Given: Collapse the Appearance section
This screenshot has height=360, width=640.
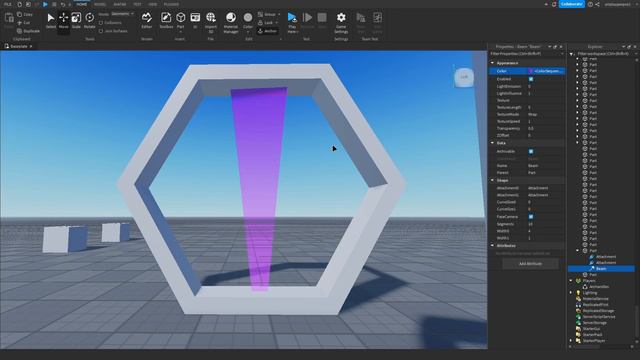Looking at the screenshot, I should pos(493,63).
